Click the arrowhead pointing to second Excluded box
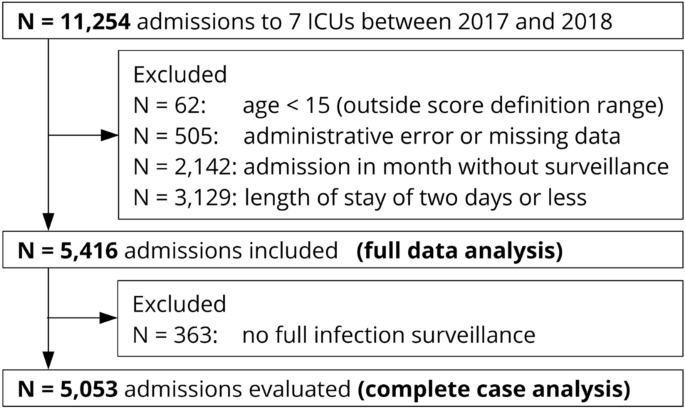This screenshot has height=409, width=685. pos(109,318)
